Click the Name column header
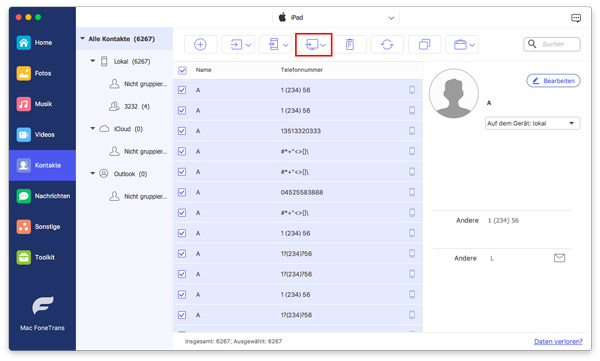 coord(204,70)
